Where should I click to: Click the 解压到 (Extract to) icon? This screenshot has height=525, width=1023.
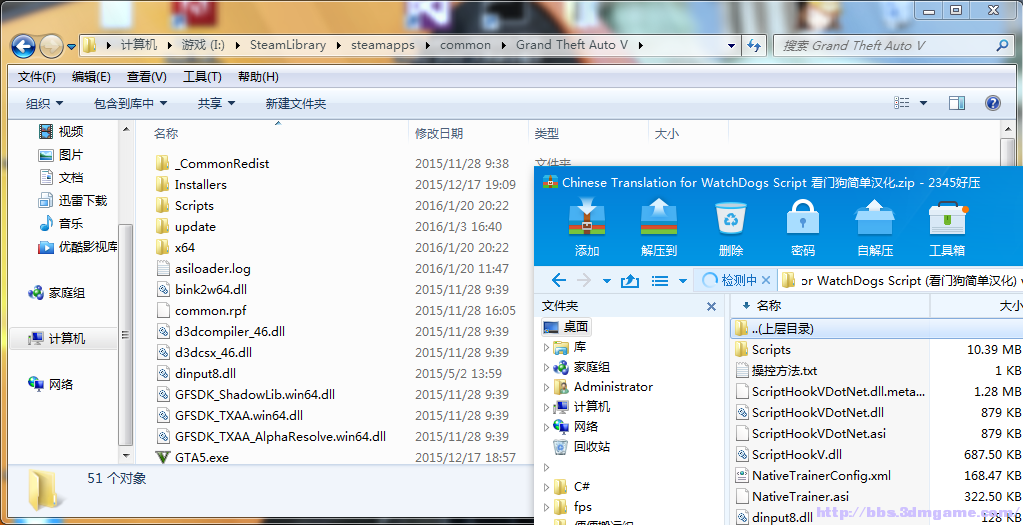(x=659, y=220)
